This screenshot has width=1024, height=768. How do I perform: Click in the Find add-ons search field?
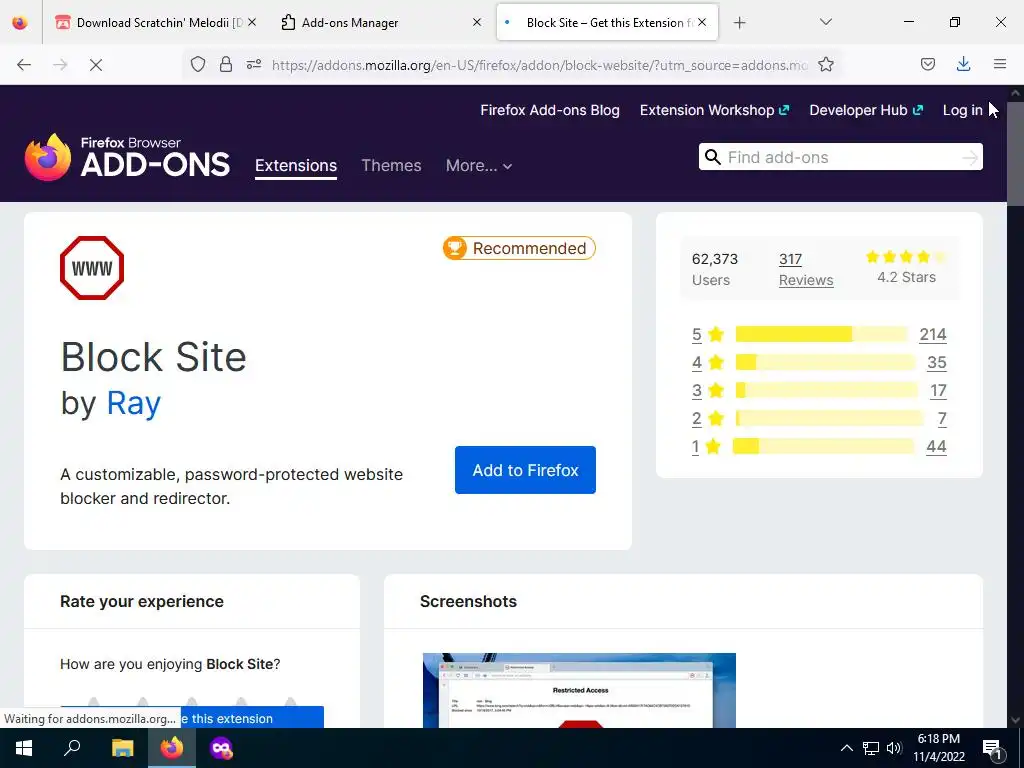pyautogui.click(x=840, y=157)
